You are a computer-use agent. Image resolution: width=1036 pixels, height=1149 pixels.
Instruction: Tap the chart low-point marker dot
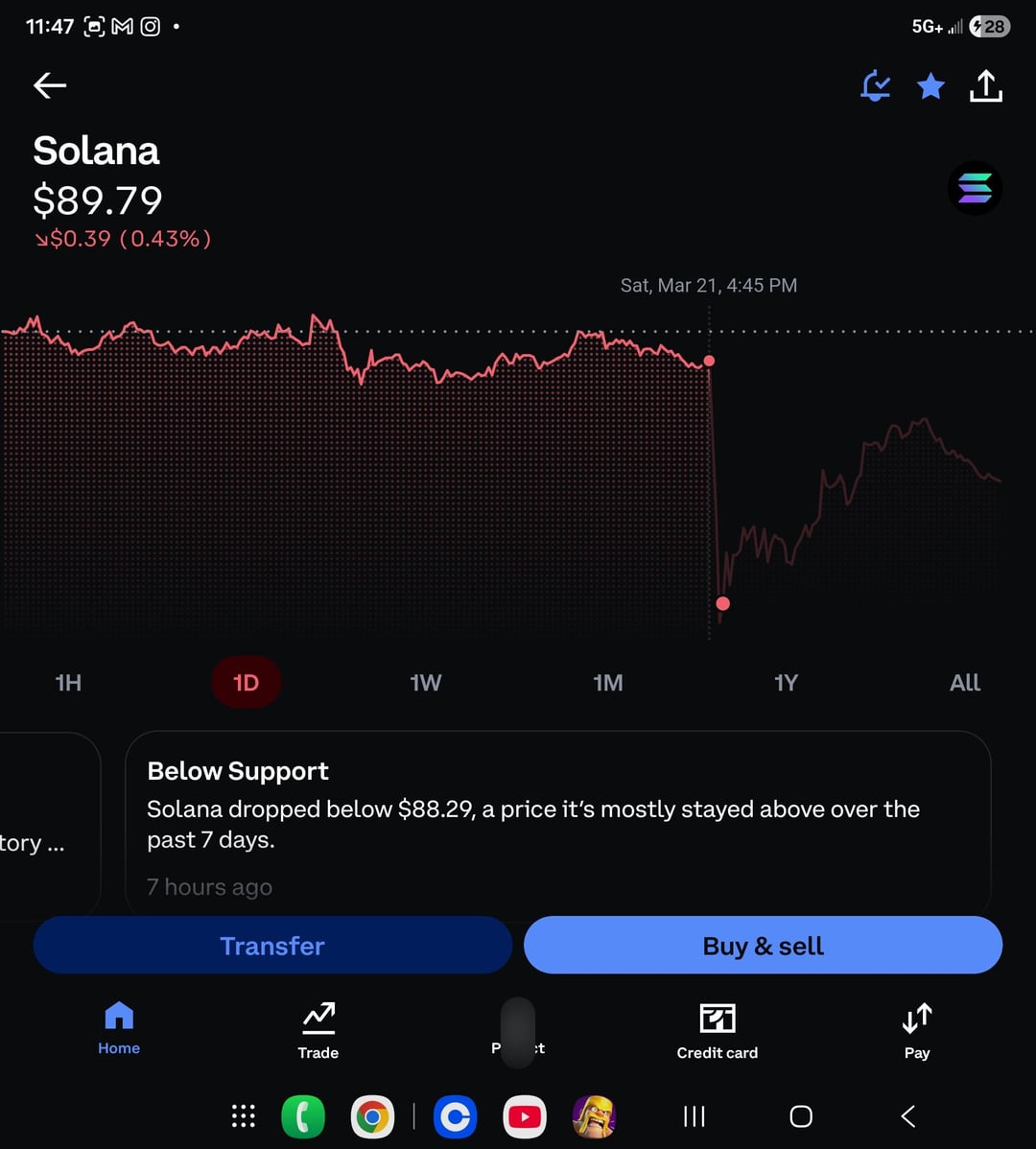pos(723,603)
